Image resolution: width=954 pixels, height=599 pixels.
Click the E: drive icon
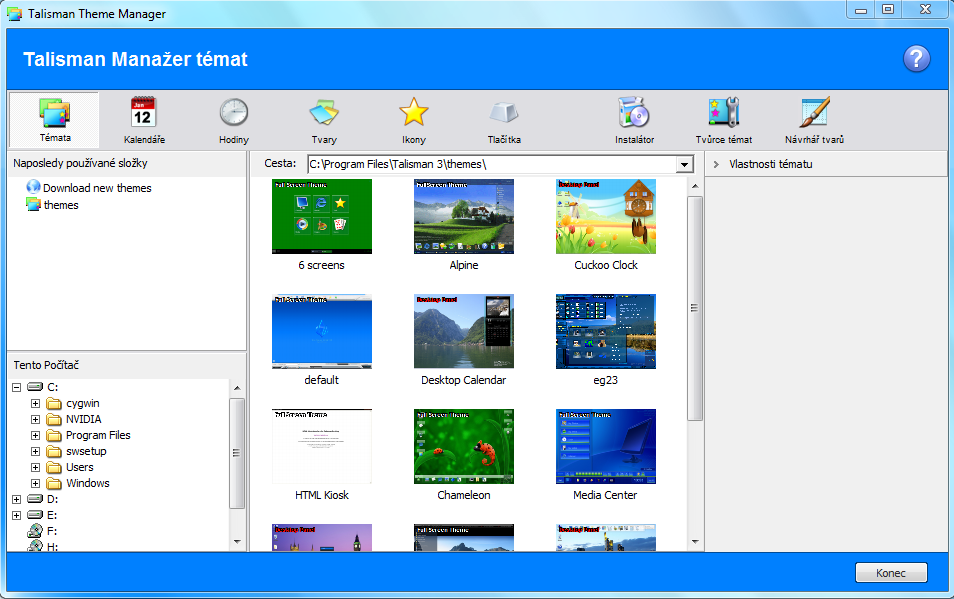(x=35, y=514)
